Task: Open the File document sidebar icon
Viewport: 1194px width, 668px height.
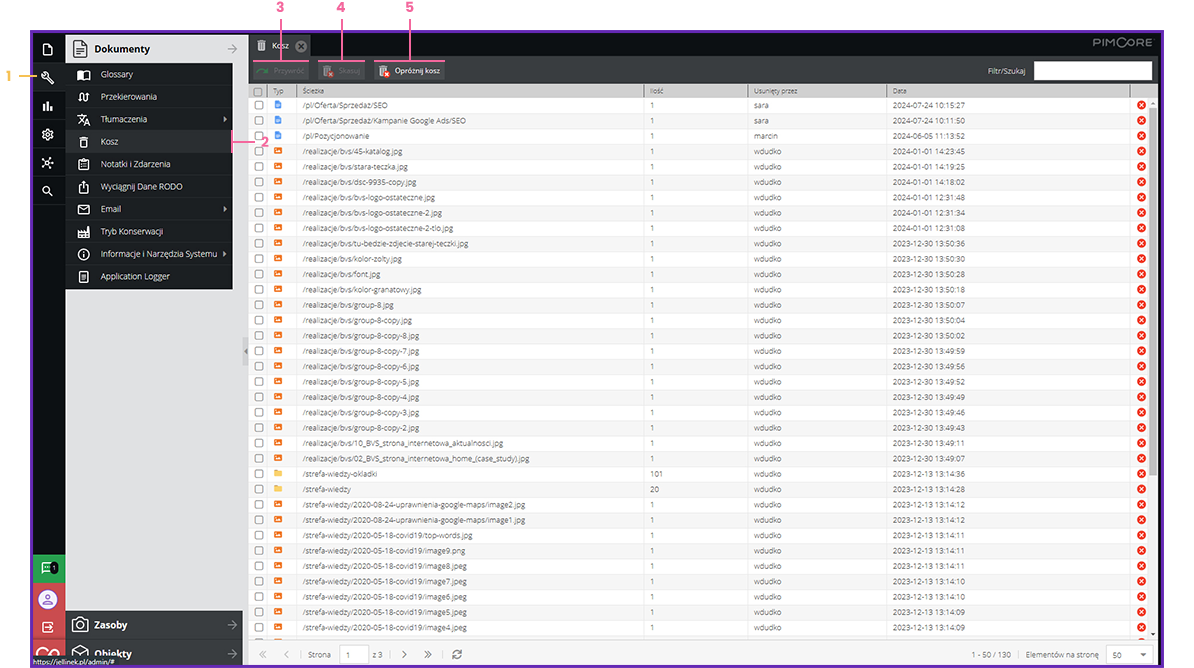Action: pos(47,49)
